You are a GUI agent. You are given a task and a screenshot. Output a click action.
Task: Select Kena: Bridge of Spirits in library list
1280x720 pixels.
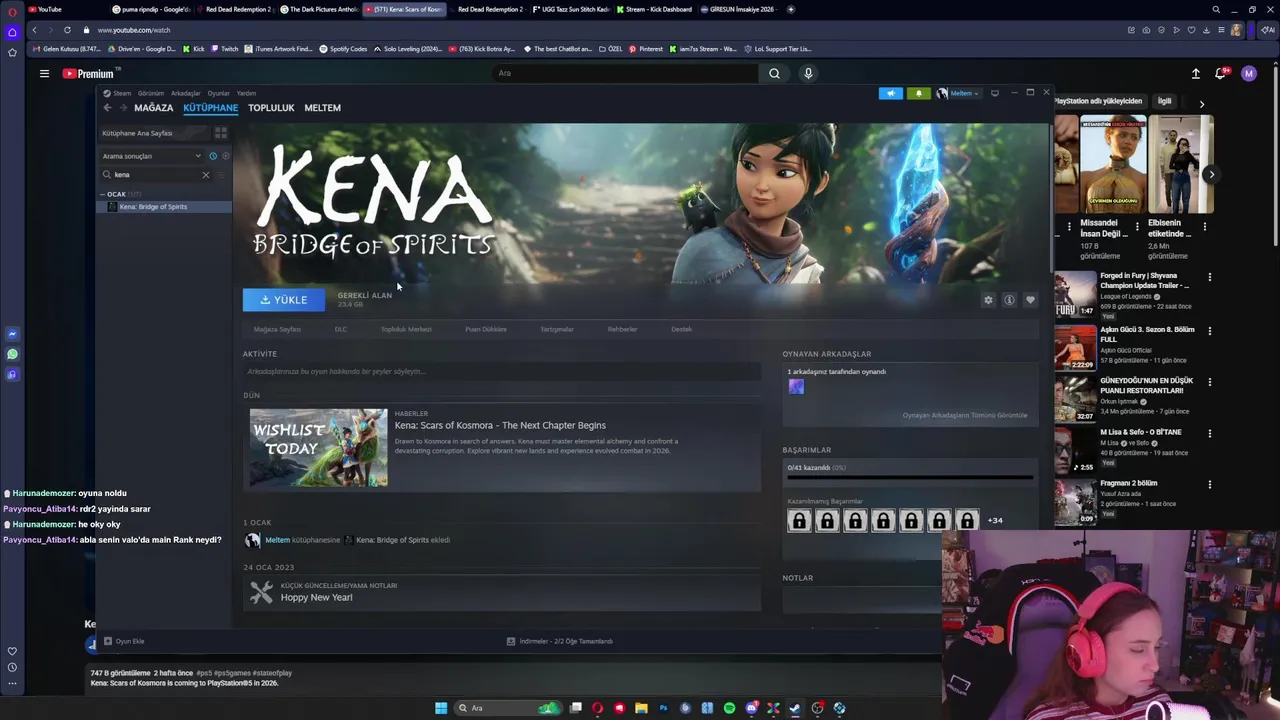pos(166,207)
